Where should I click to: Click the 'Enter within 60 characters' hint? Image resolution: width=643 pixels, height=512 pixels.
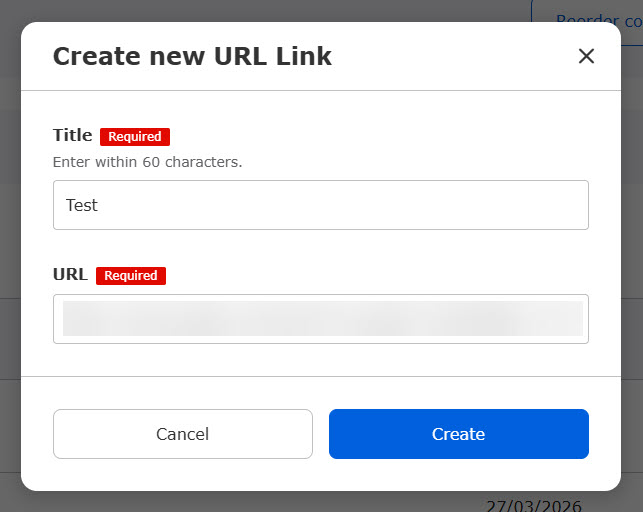(147, 161)
